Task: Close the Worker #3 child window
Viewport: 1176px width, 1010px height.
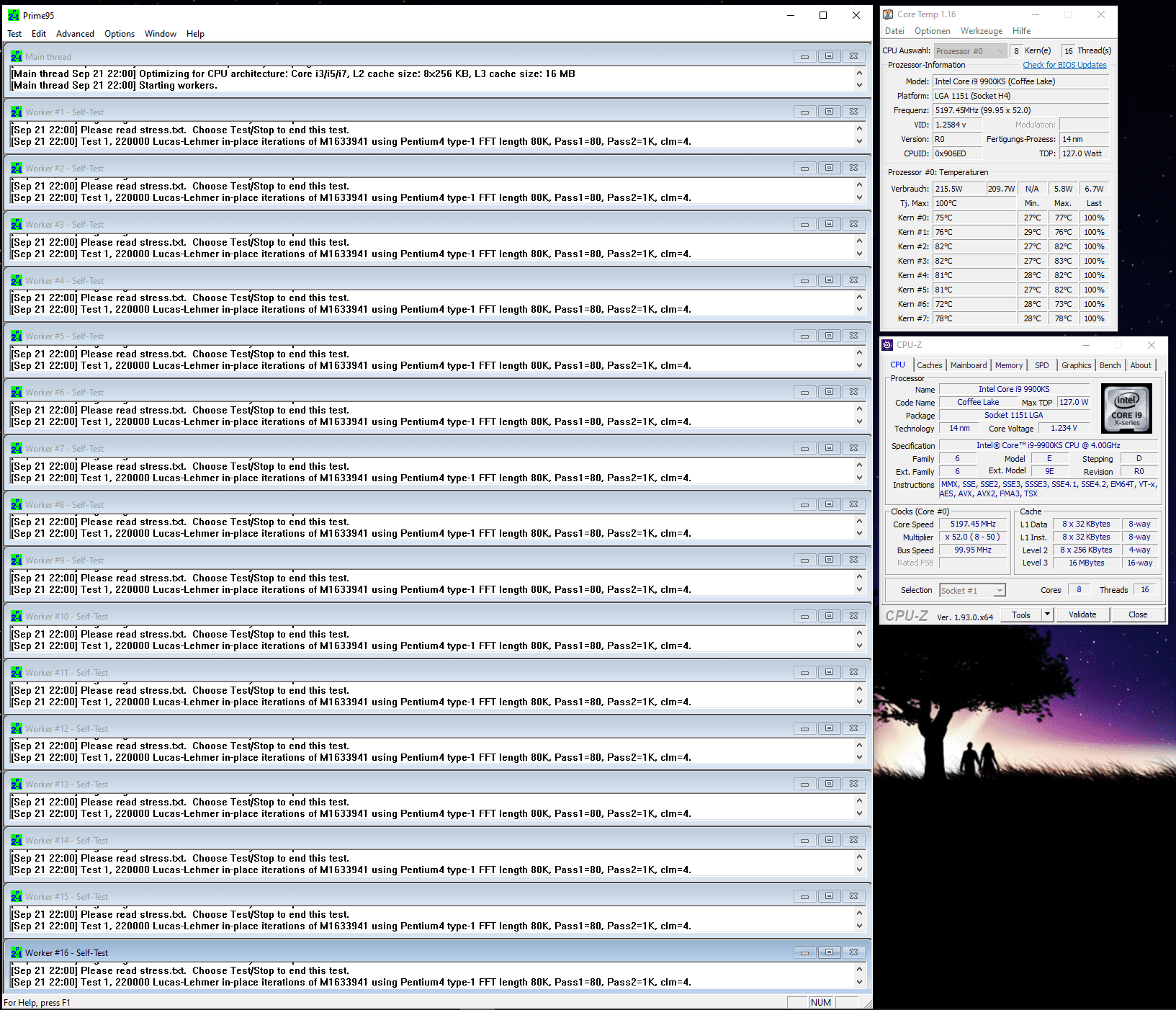Action: 853,224
